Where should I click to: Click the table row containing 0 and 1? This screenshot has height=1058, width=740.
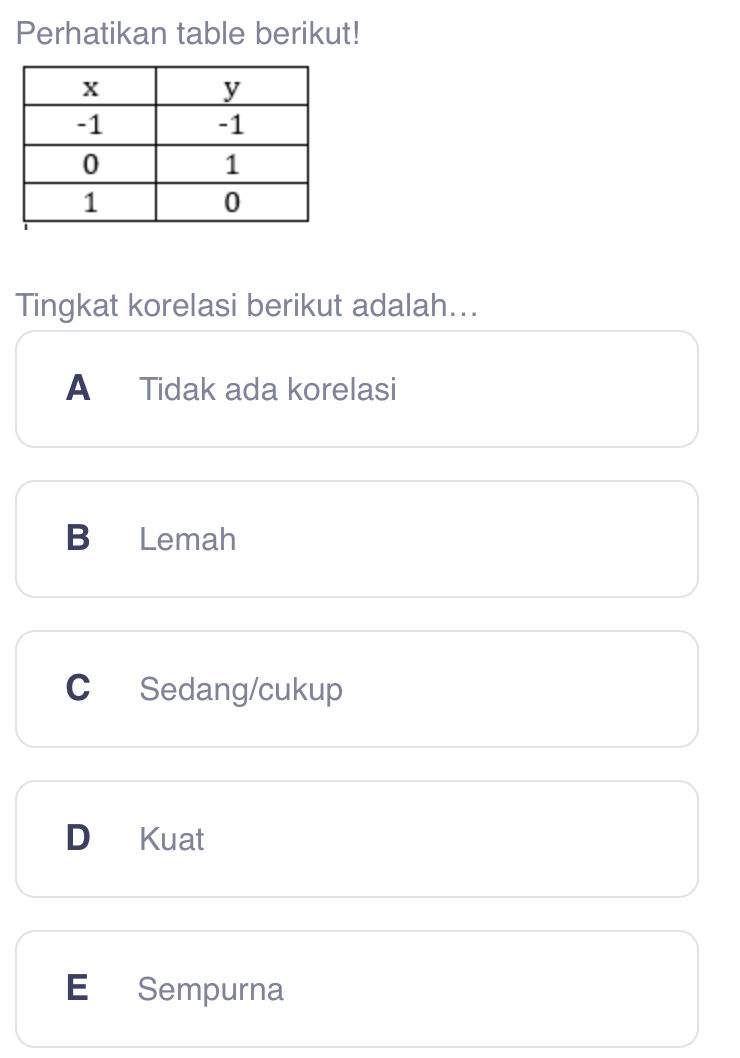coord(163,163)
